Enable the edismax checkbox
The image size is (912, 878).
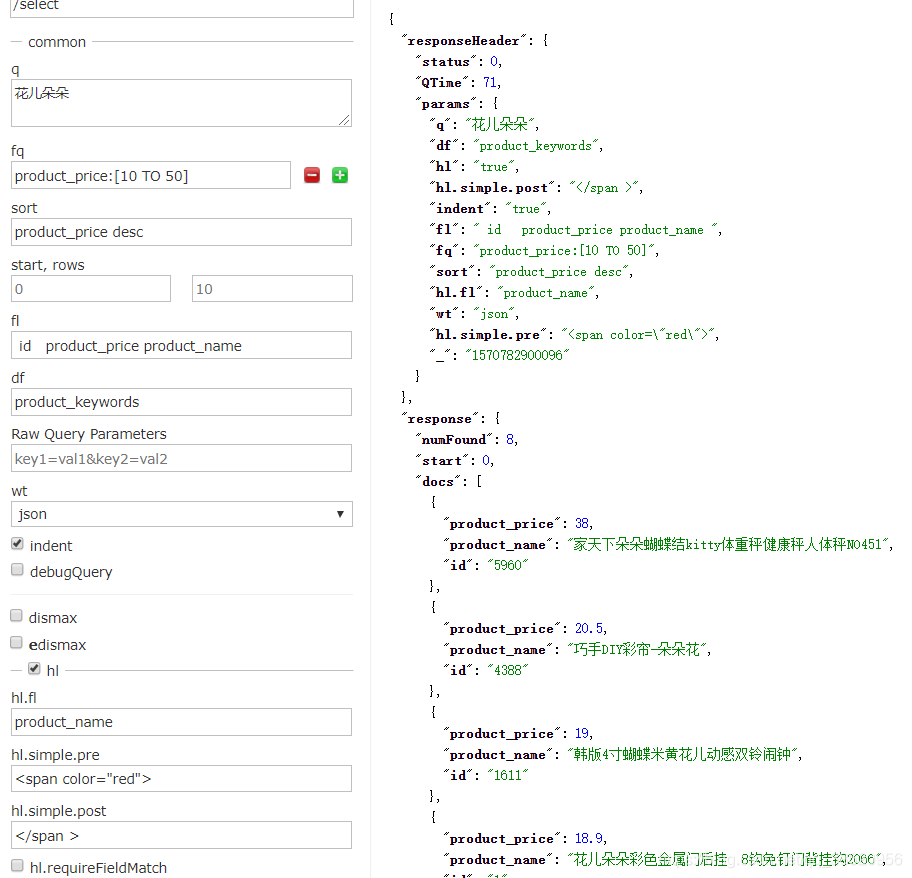pos(17,643)
